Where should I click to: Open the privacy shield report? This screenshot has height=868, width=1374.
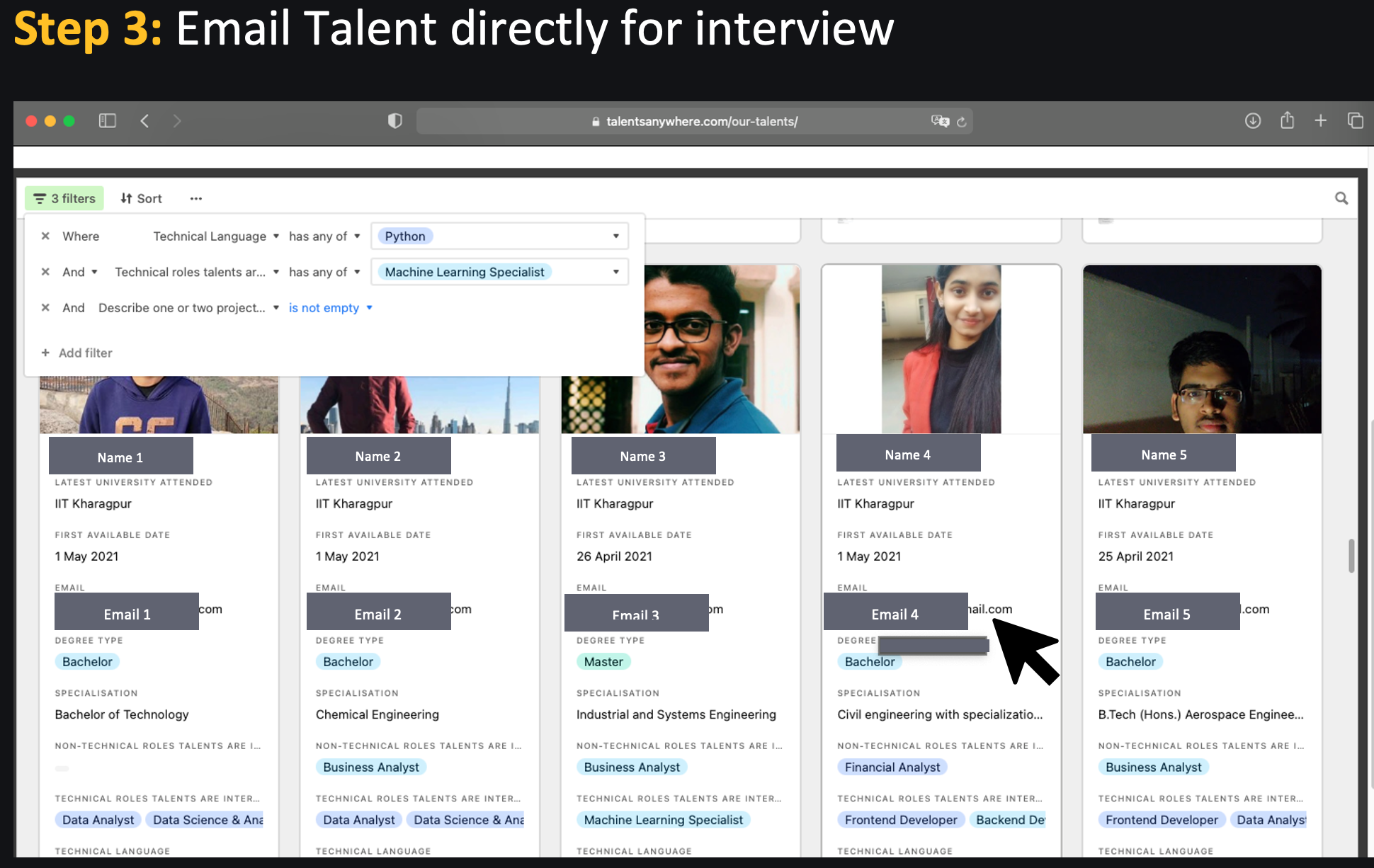pos(394,120)
